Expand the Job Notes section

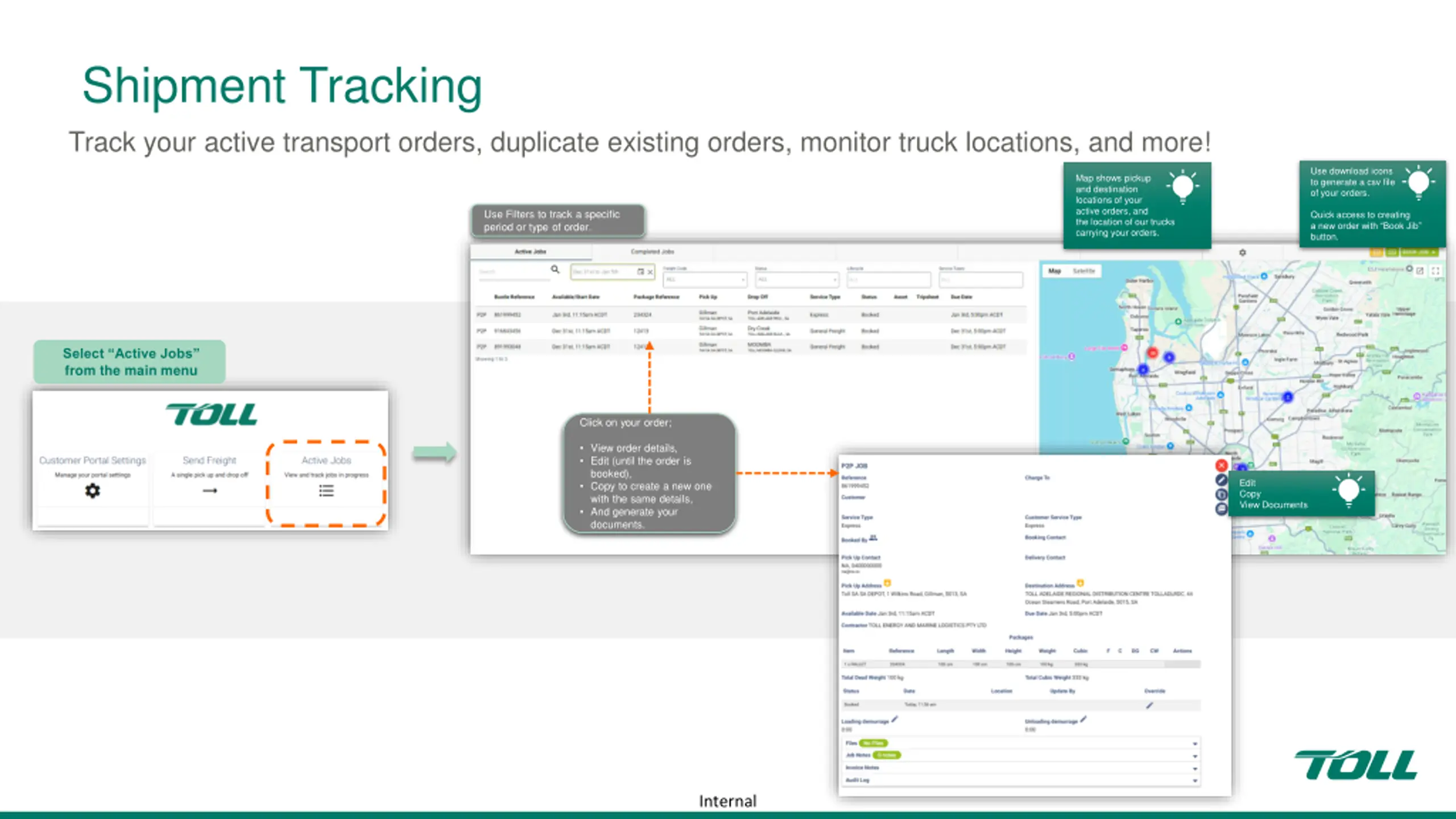pos(1021,755)
